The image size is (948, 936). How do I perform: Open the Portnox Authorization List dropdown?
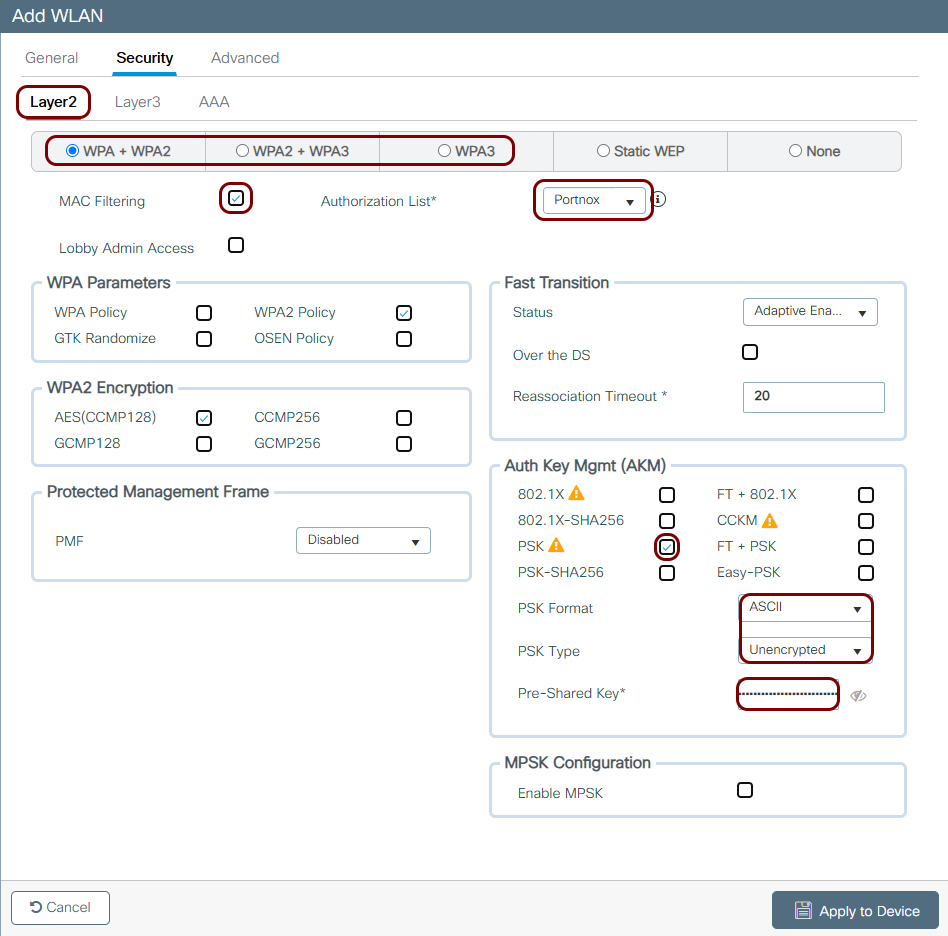pos(594,200)
